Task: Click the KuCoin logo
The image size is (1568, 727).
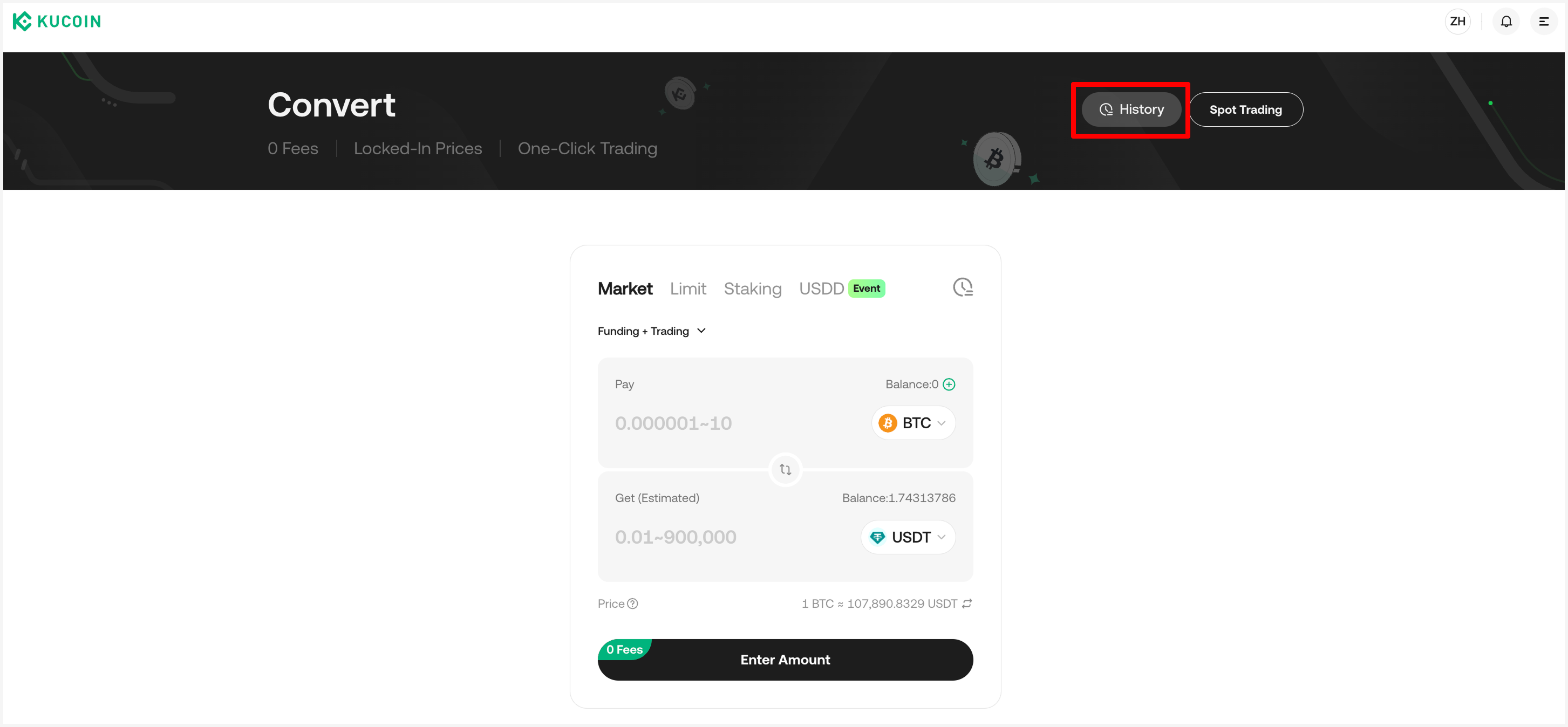Action: [57, 21]
